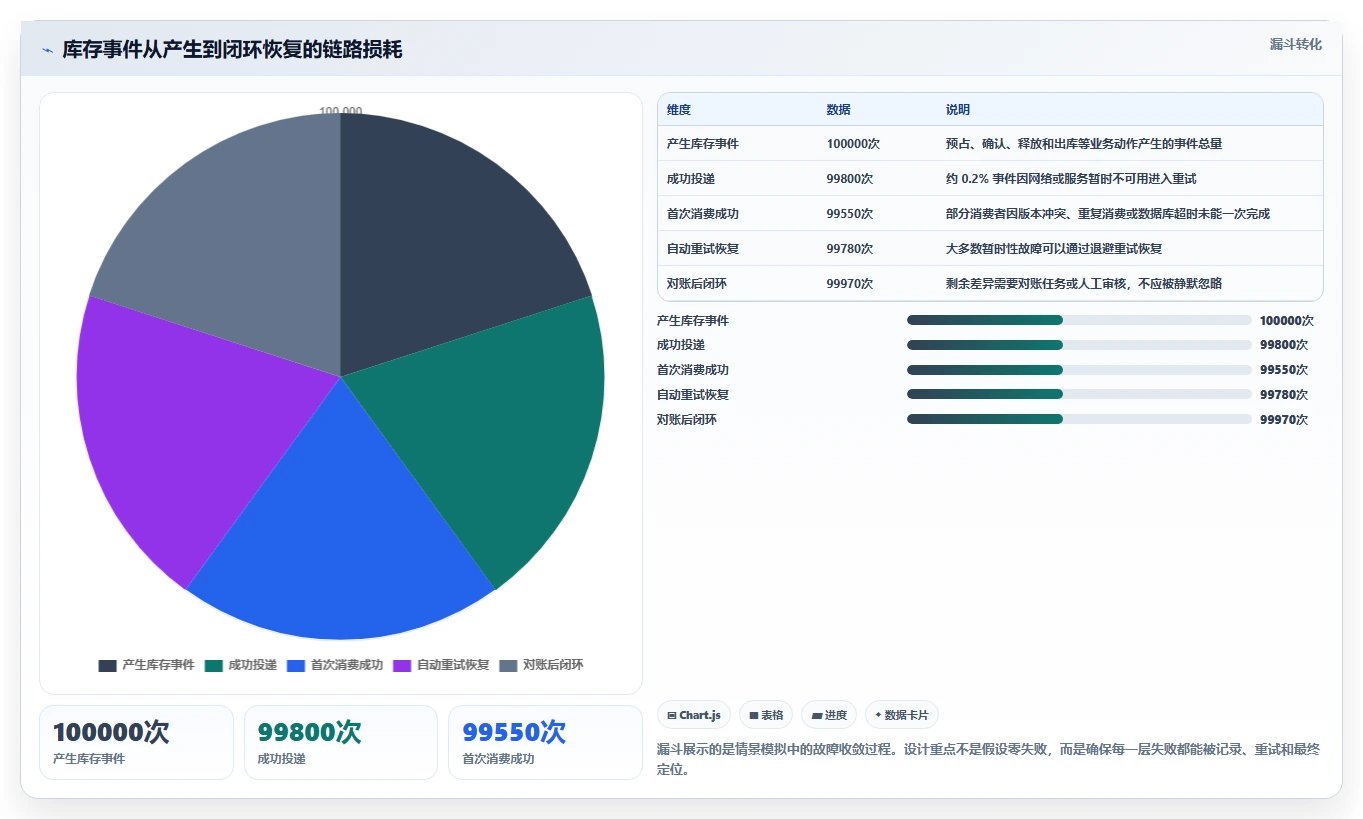Click the 产生库存事件 cell in the table
Screen dimensions: 1363x819
703,144
